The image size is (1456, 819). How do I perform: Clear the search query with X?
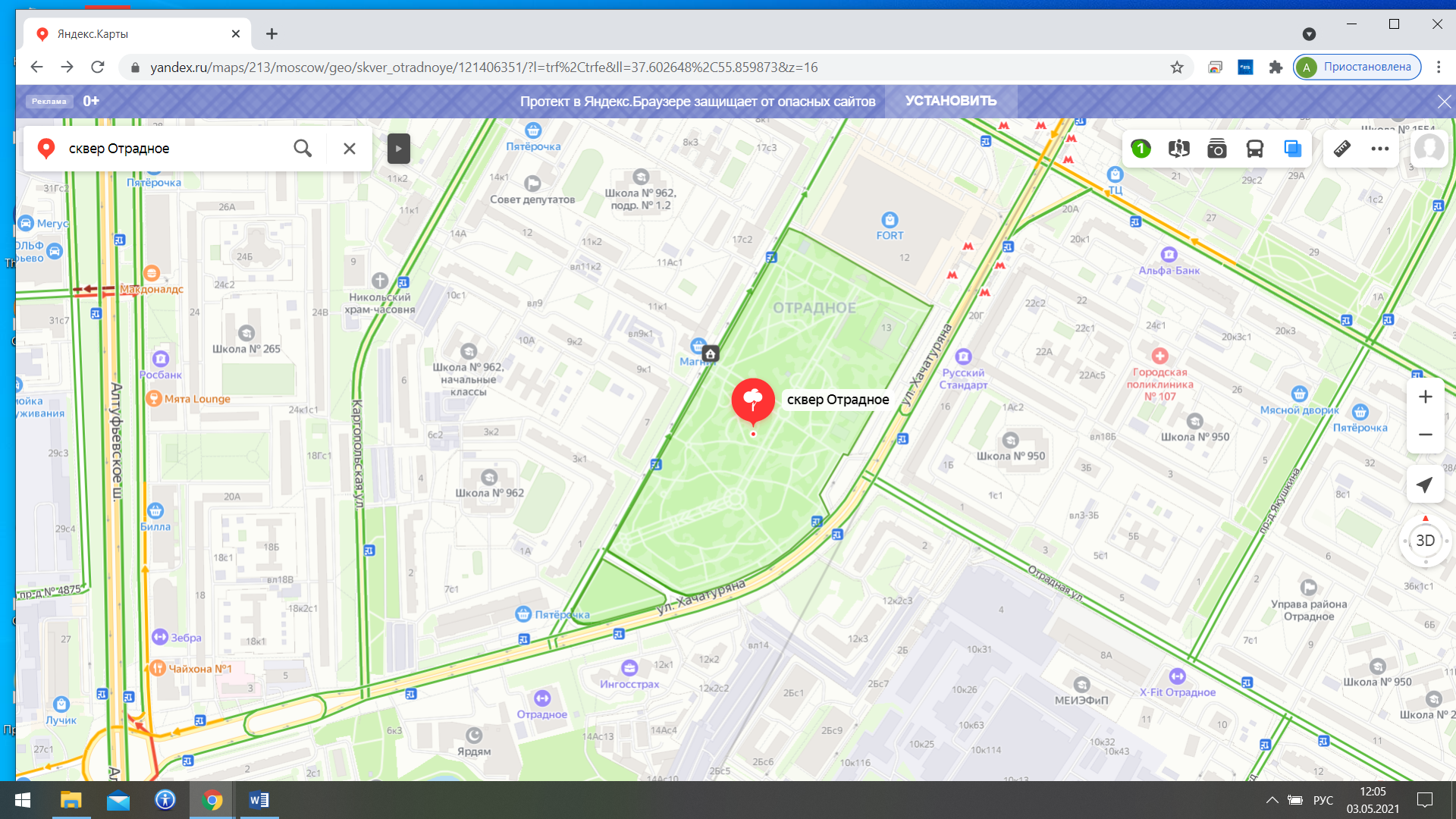point(349,149)
